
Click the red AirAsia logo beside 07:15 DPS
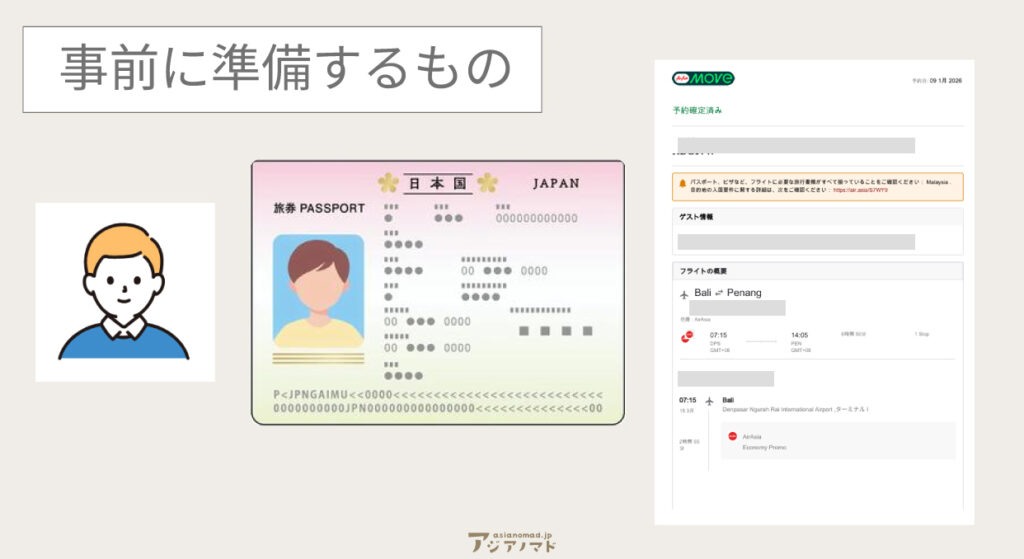[687, 335]
